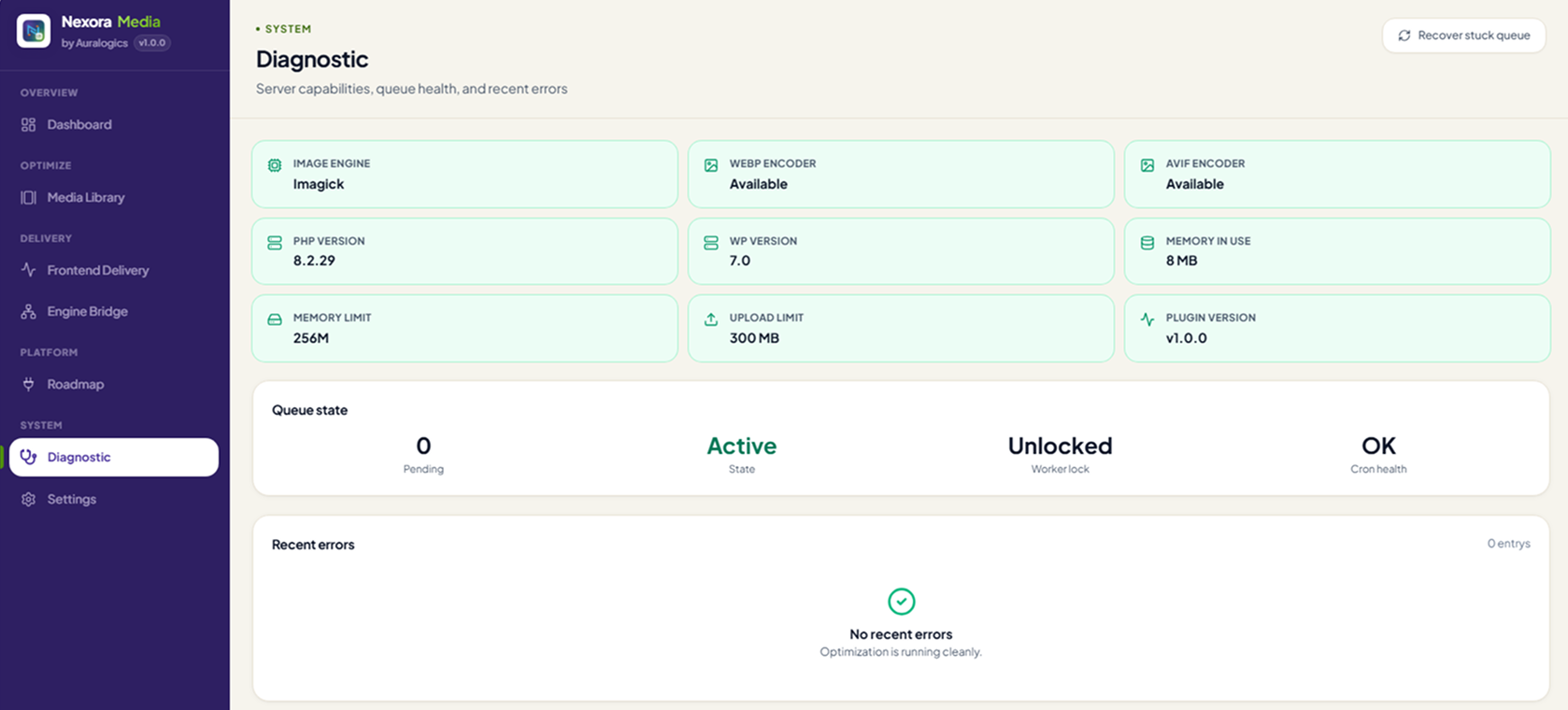Image resolution: width=1568 pixels, height=710 pixels.
Task: Click the 'Active' queue state value
Action: [742, 446]
